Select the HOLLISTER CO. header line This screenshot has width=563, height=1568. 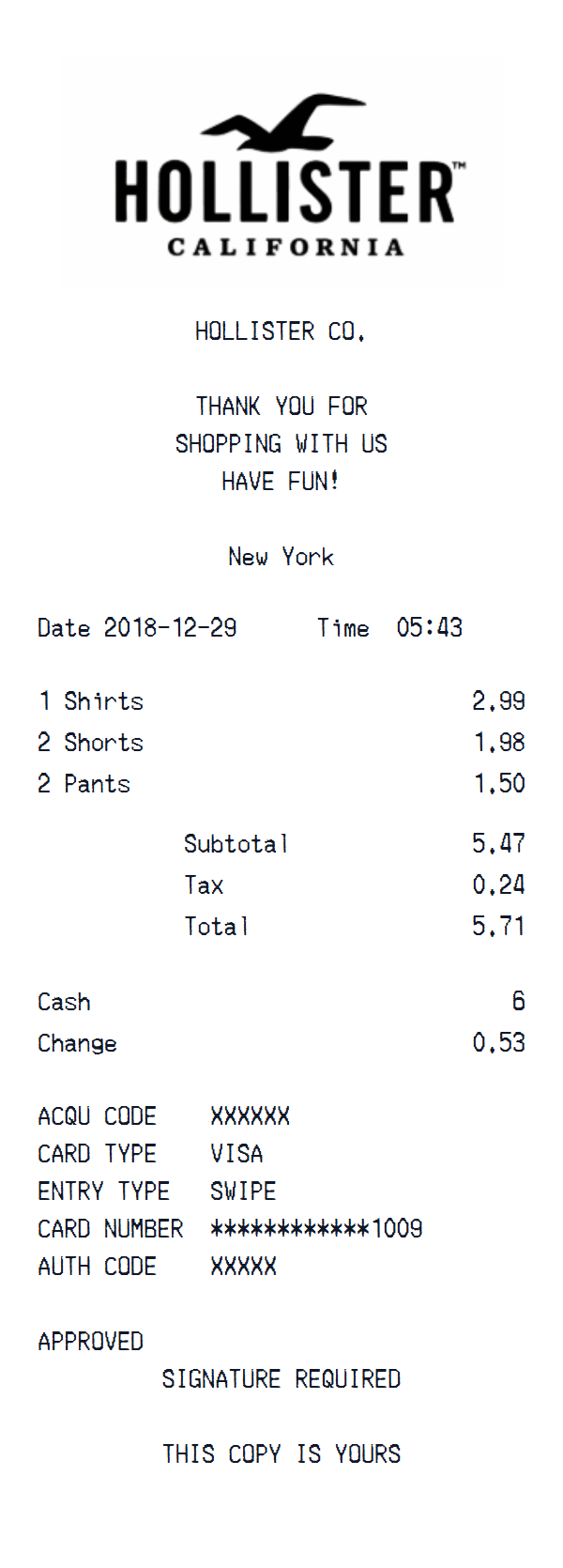[280, 331]
